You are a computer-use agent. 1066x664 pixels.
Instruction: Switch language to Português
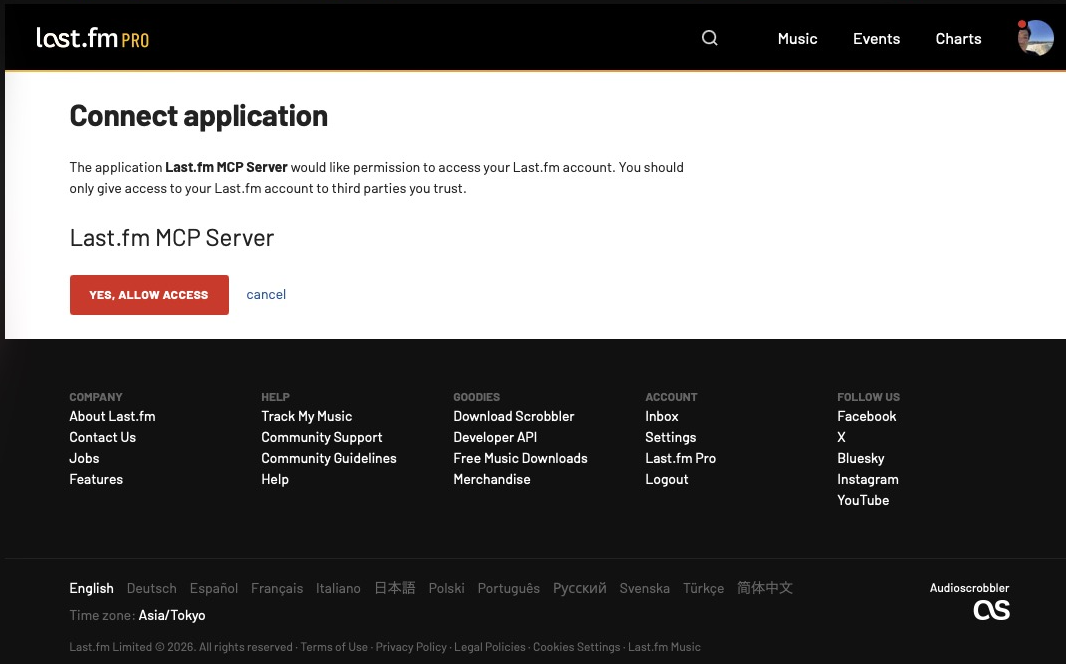pyautogui.click(x=509, y=588)
